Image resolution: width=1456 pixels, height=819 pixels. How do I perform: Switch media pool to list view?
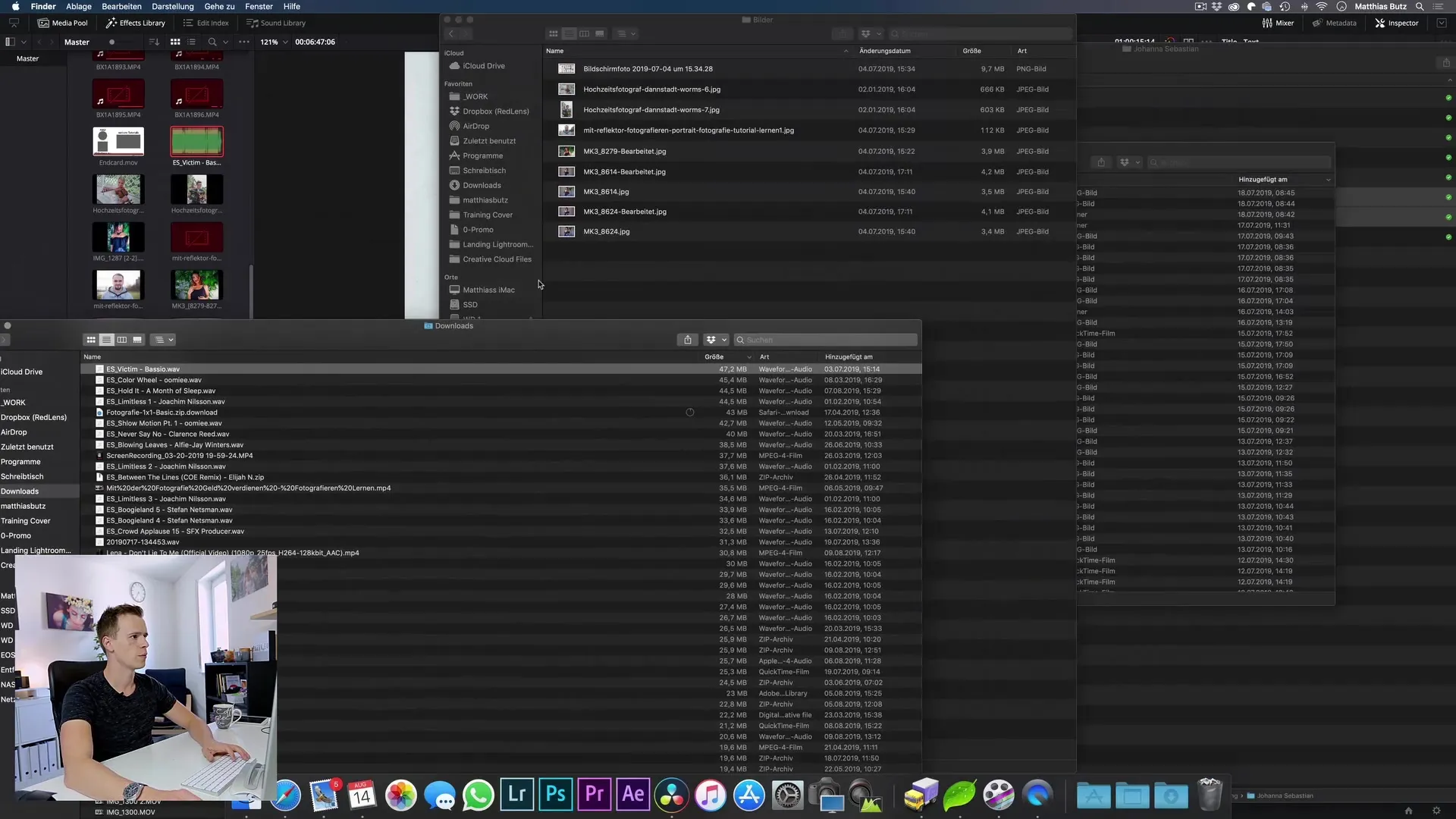click(x=192, y=42)
